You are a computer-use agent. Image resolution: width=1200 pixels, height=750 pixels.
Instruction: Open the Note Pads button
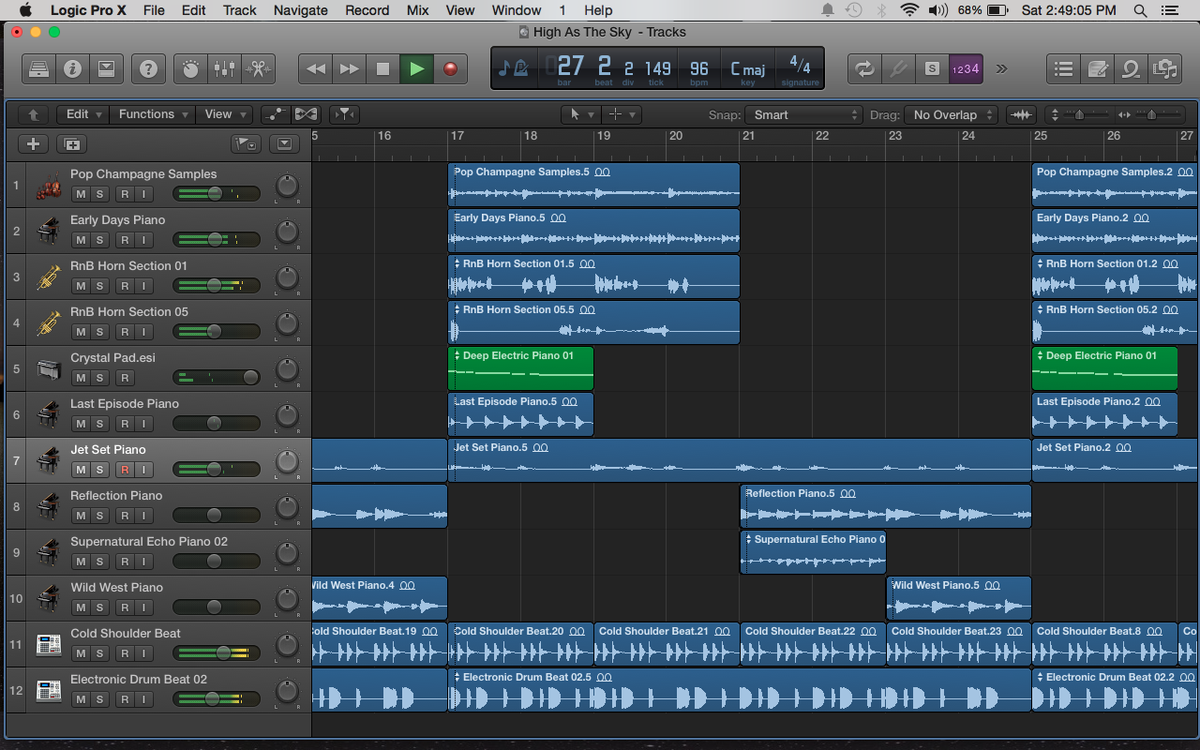click(x=1097, y=69)
